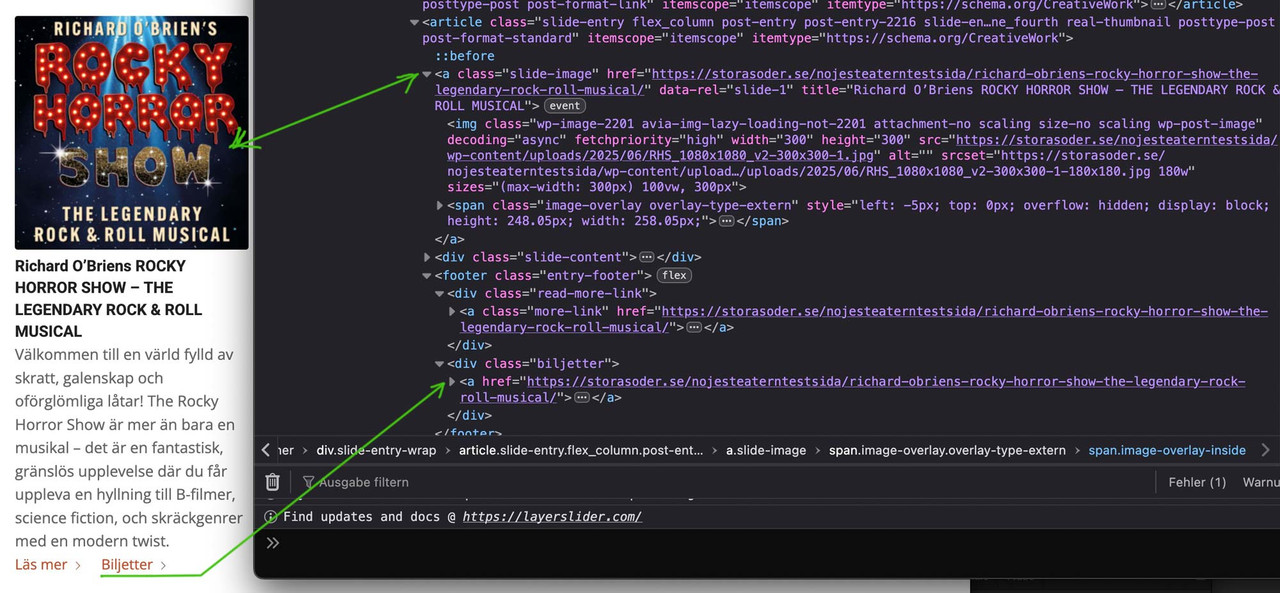Screen dimensions: 1280x593
Task: Open the img src URL in the inspector
Action: click(862, 148)
